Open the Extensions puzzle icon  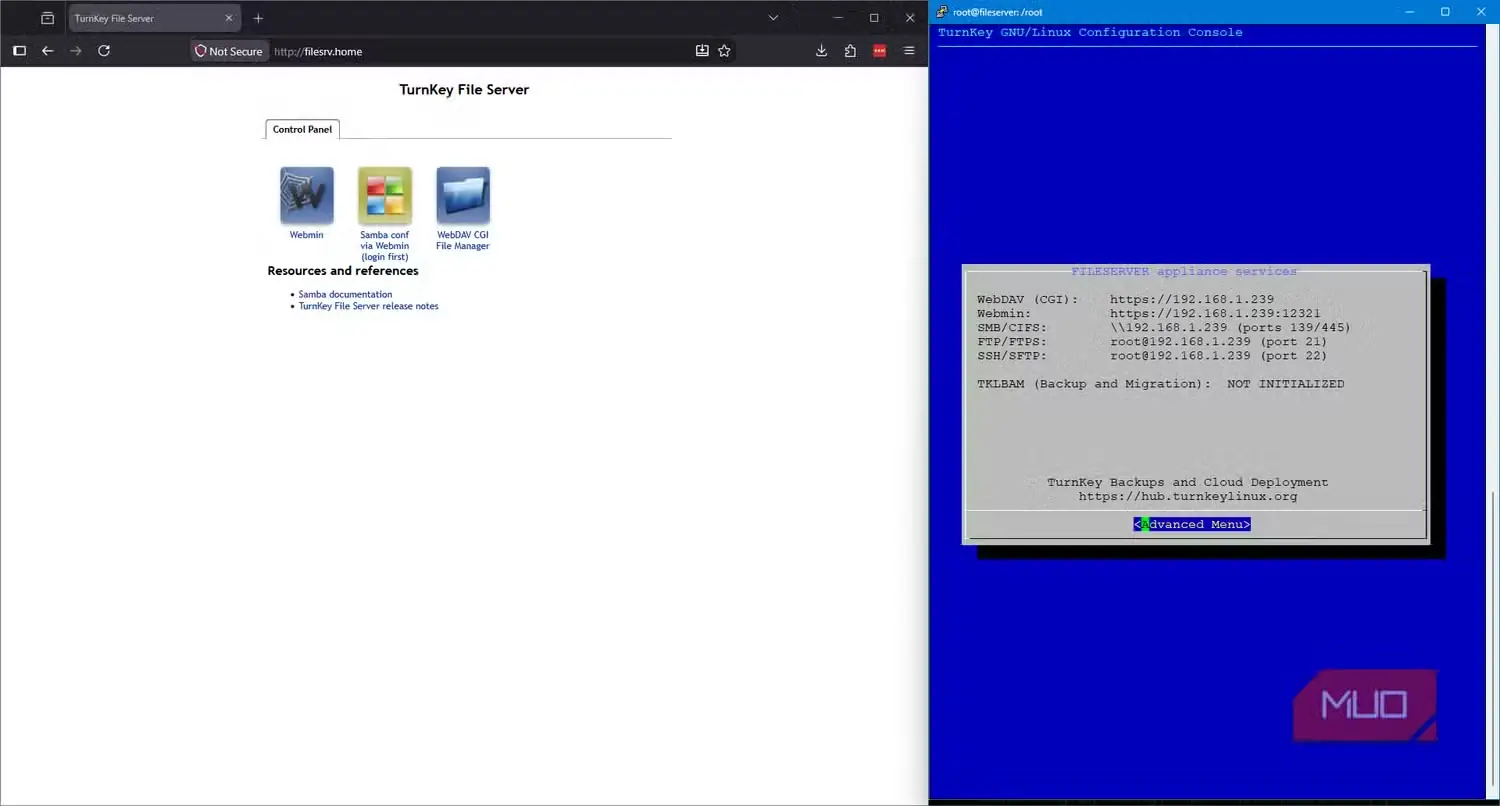click(850, 51)
